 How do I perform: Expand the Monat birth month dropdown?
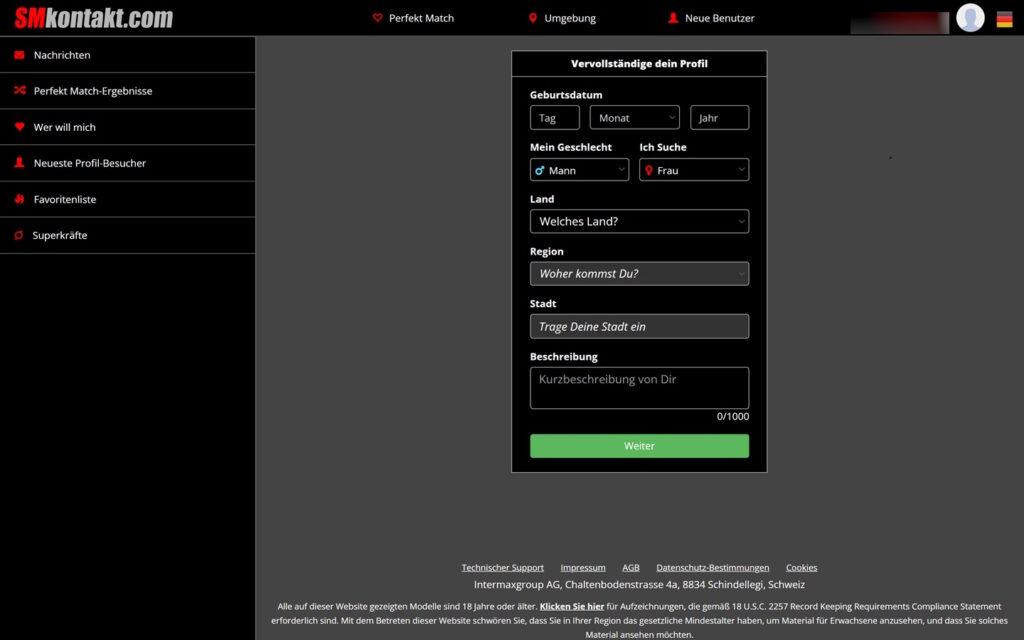pos(635,118)
